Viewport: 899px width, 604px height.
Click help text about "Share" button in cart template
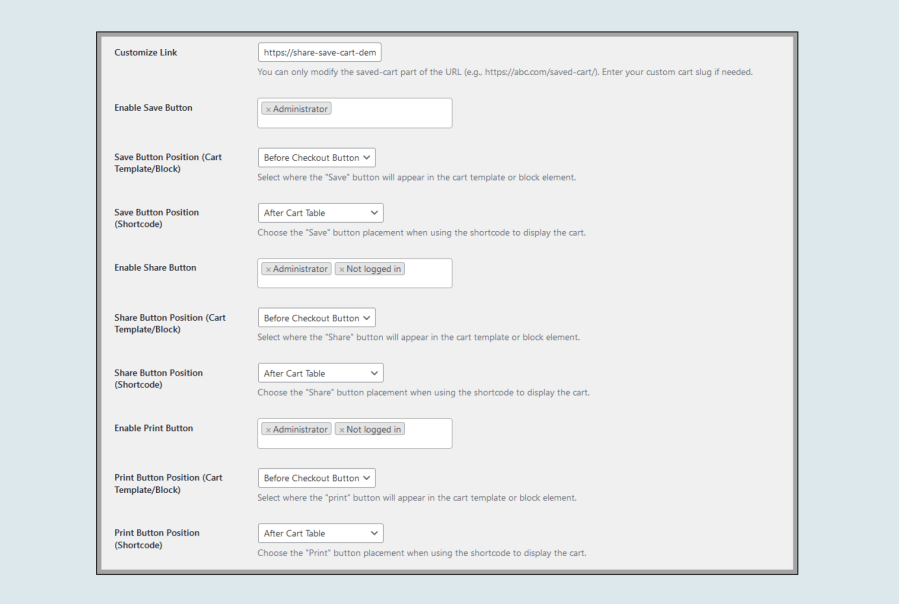click(x=419, y=337)
